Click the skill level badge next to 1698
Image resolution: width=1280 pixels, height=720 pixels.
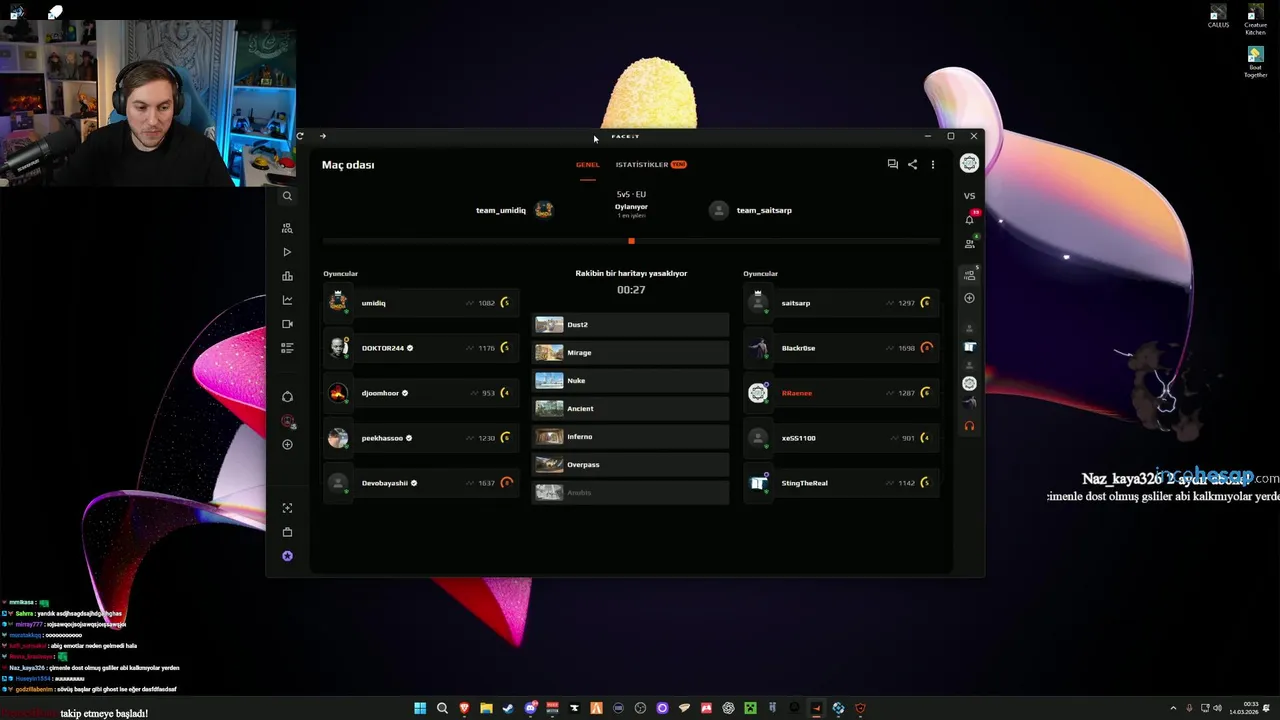pyautogui.click(x=927, y=348)
